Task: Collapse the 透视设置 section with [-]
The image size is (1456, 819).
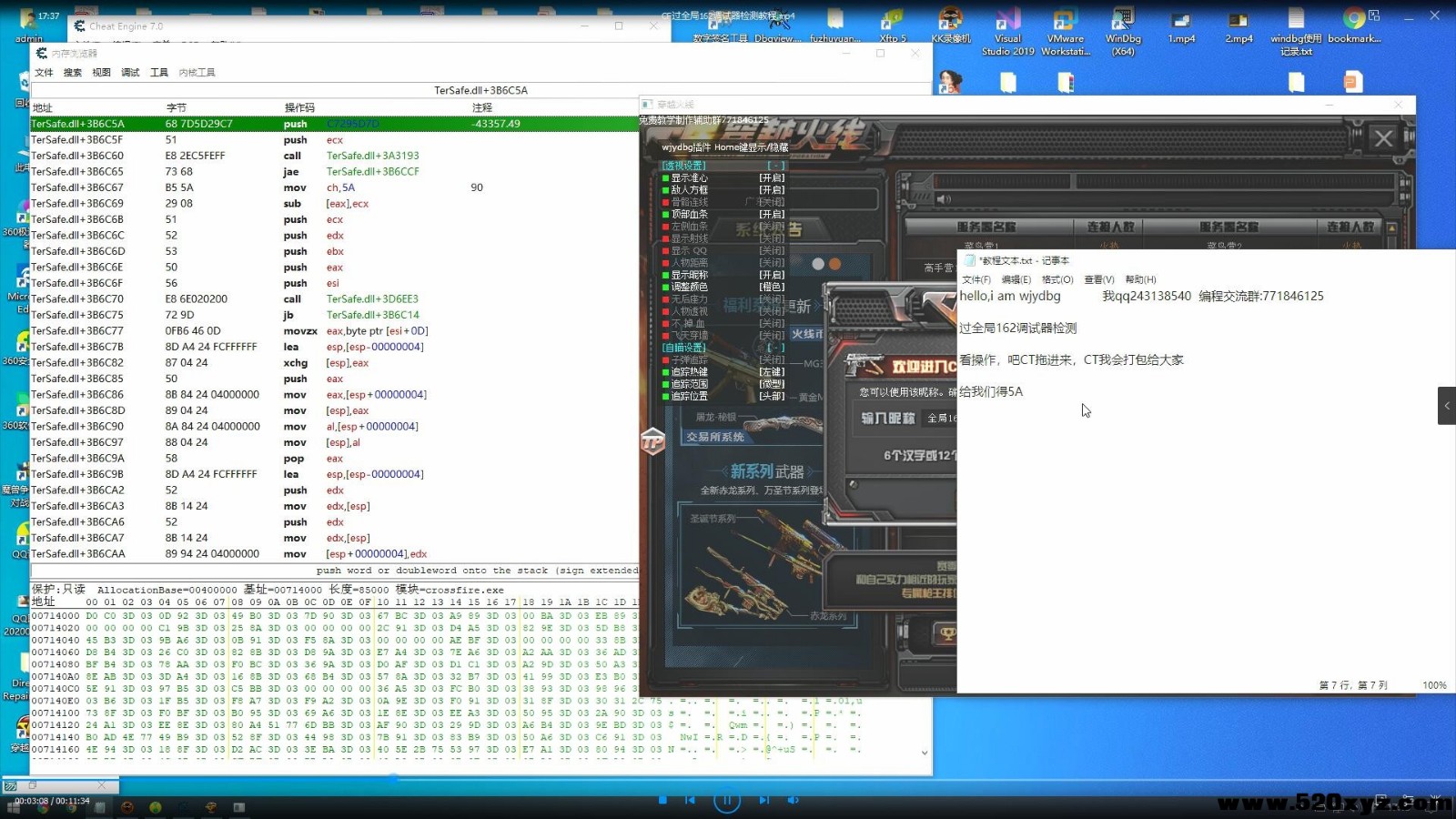Action: tap(775, 166)
